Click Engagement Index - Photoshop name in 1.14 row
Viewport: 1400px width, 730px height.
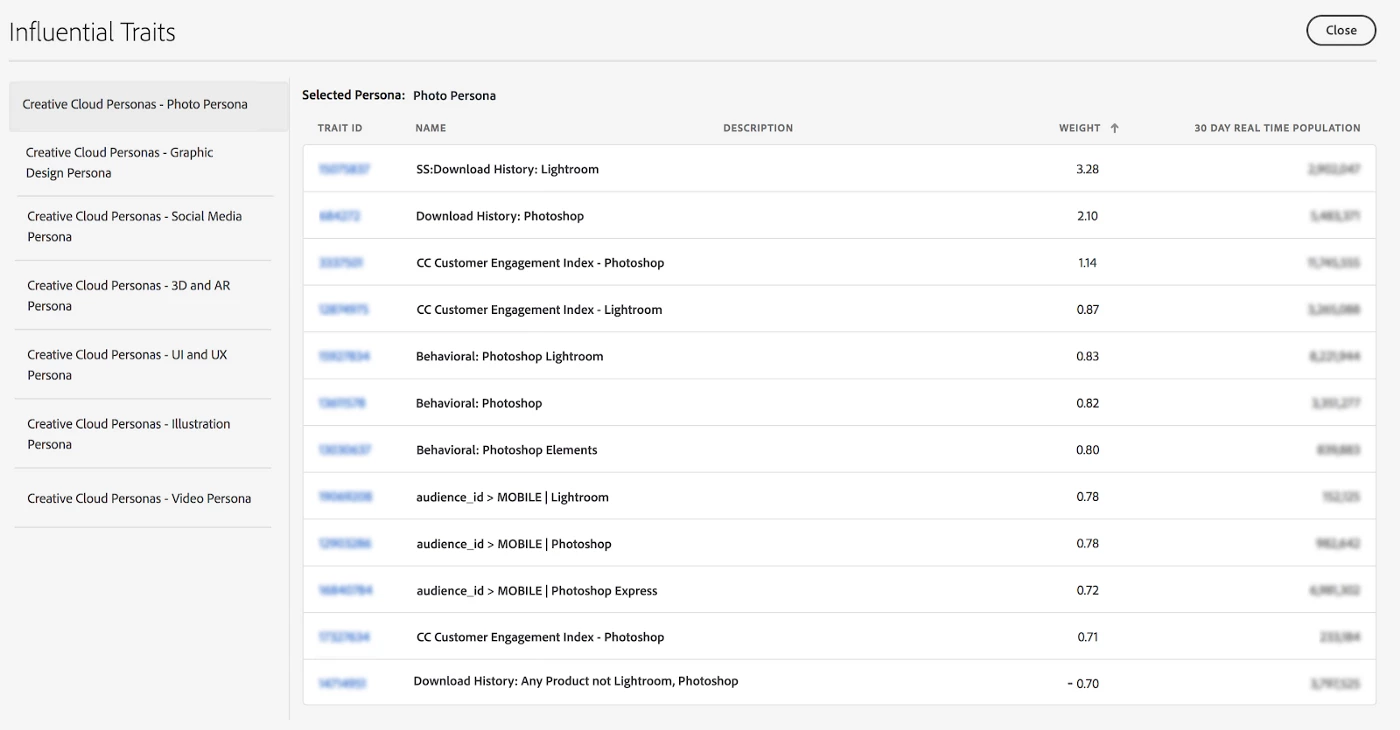pyautogui.click(x=540, y=263)
